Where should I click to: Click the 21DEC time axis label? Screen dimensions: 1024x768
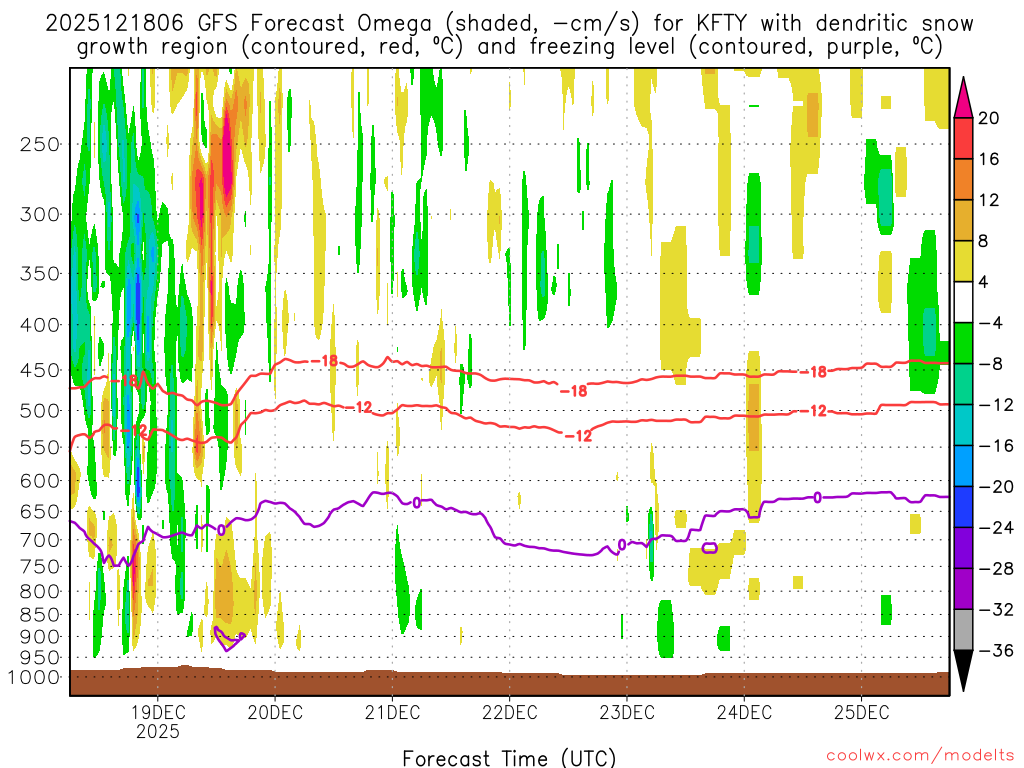[x=392, y=712]
